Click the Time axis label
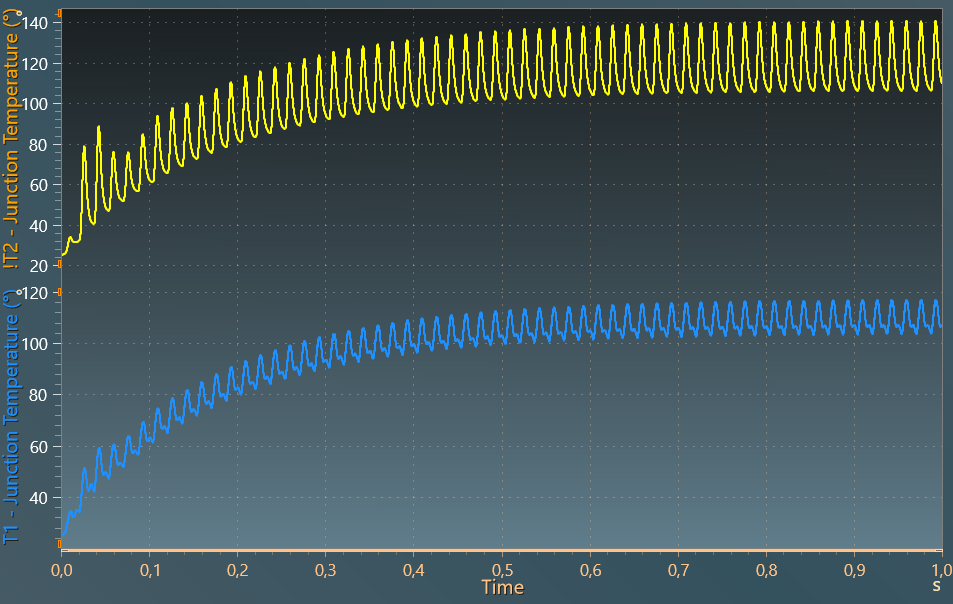Screen dimensions: 953x604 point(504,588)
